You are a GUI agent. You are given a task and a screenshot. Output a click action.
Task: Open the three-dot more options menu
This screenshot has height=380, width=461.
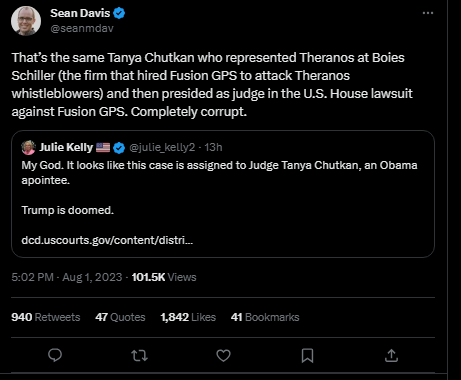click(428, 13)
